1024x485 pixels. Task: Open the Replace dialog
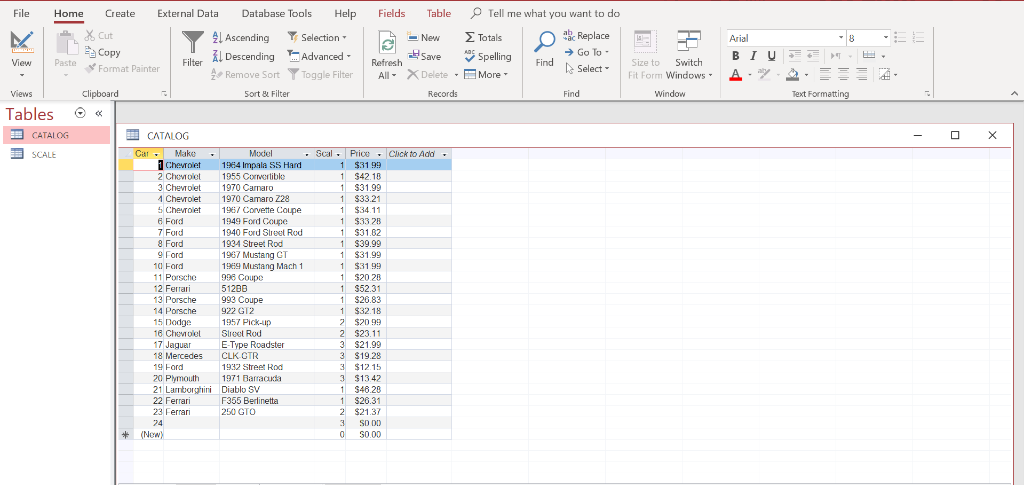click(586, 36)
